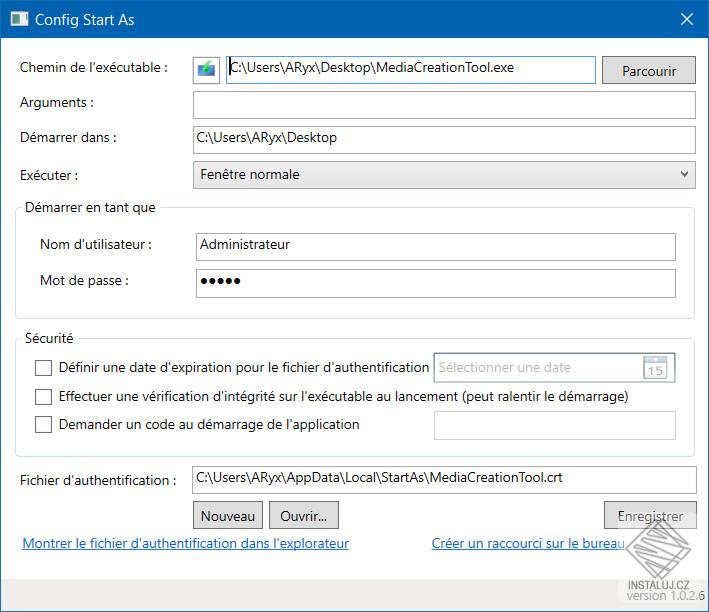Open the calendar picker for expiration date
Screen dimensions: 709x612
655,367
